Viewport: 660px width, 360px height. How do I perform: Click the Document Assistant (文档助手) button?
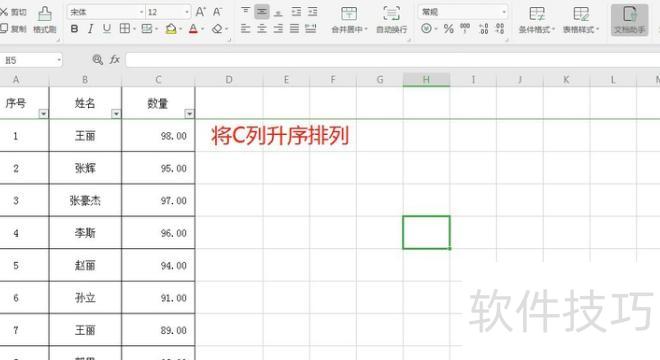click(x=629, y=20)
